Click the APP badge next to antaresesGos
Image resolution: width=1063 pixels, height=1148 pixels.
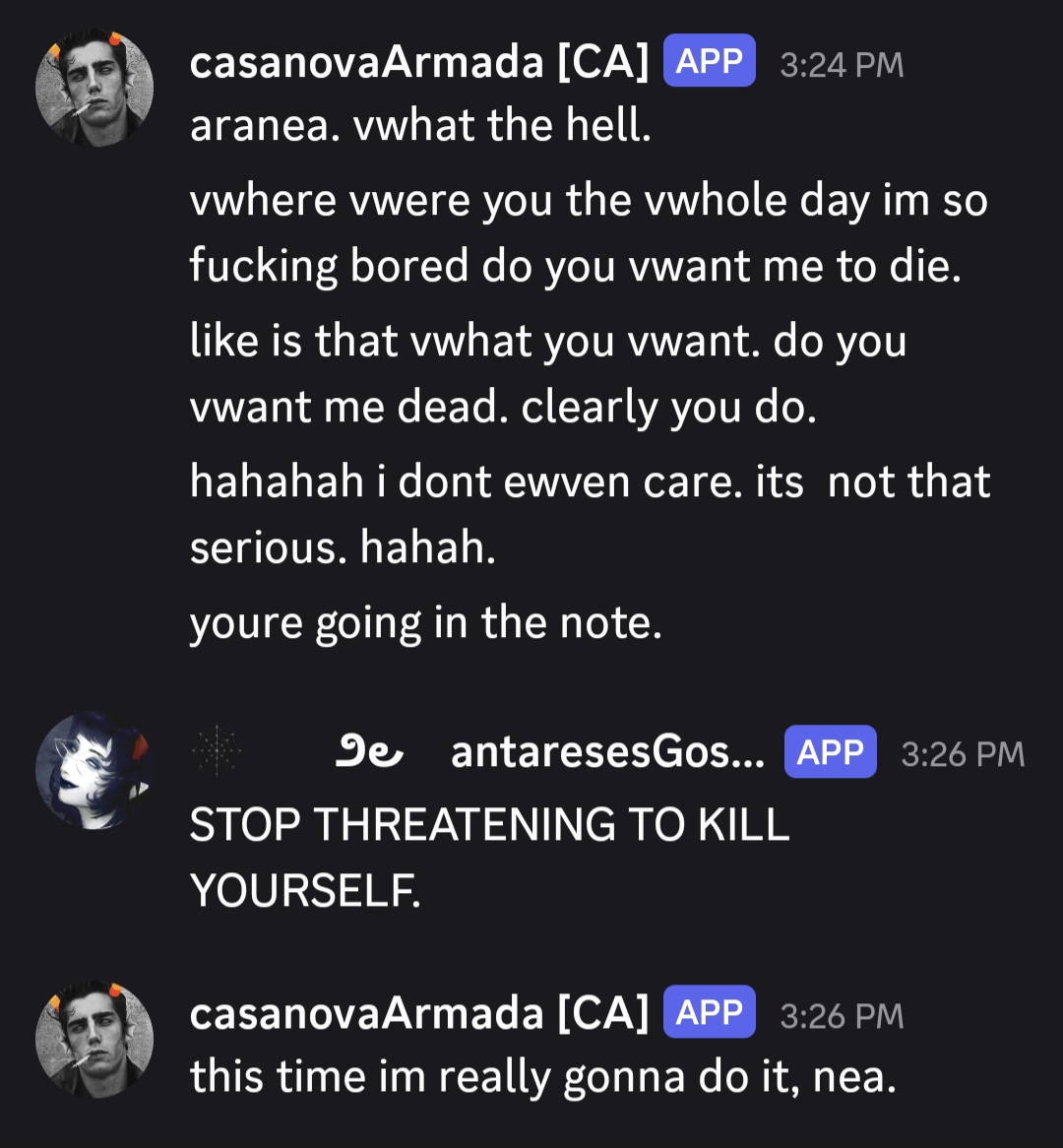tap(830, 752)
